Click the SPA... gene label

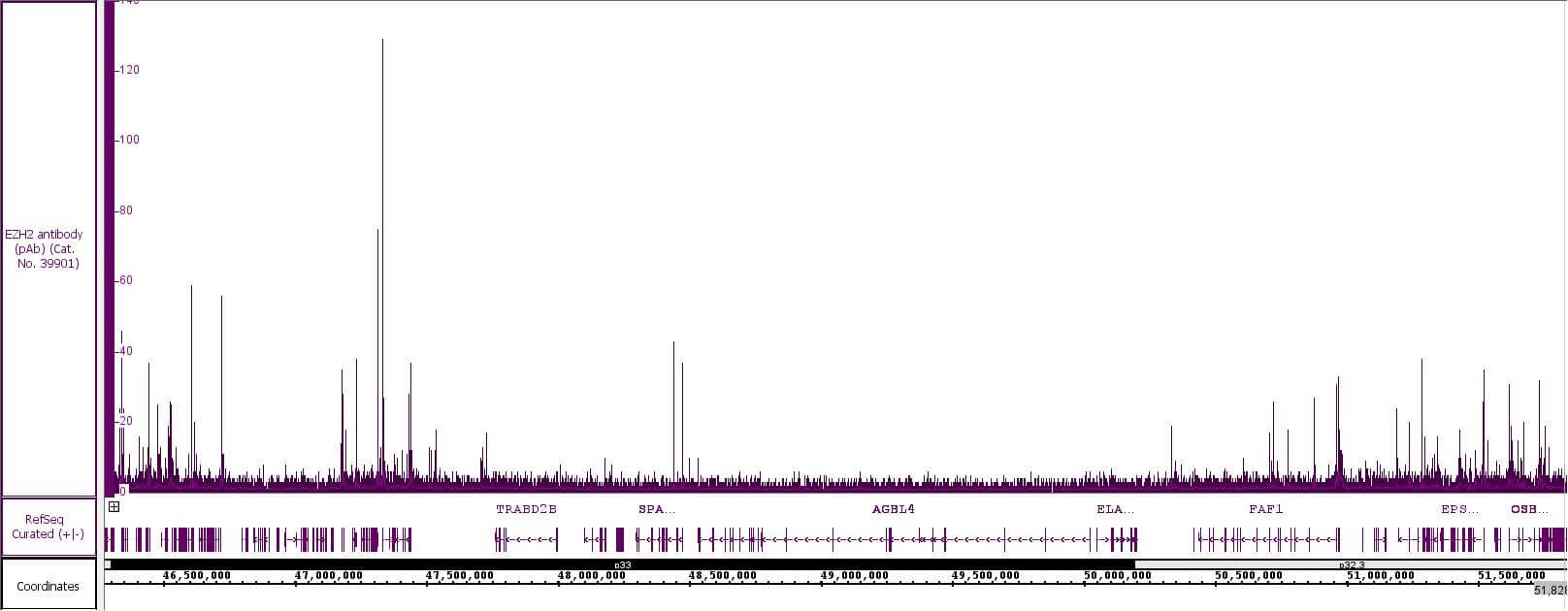click(656, 509)
